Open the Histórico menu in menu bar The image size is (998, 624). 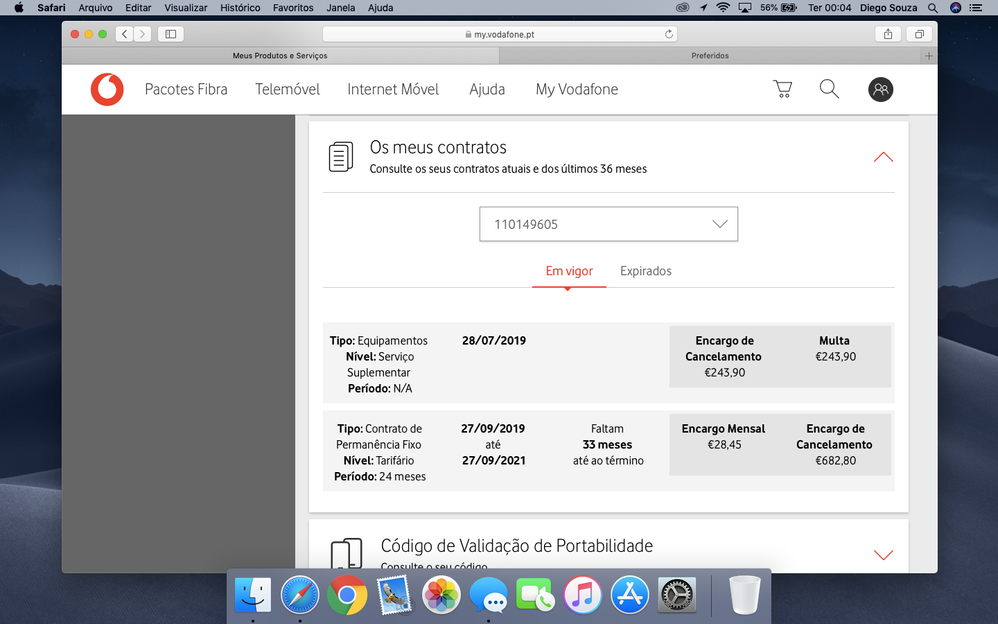coord(240,8)
